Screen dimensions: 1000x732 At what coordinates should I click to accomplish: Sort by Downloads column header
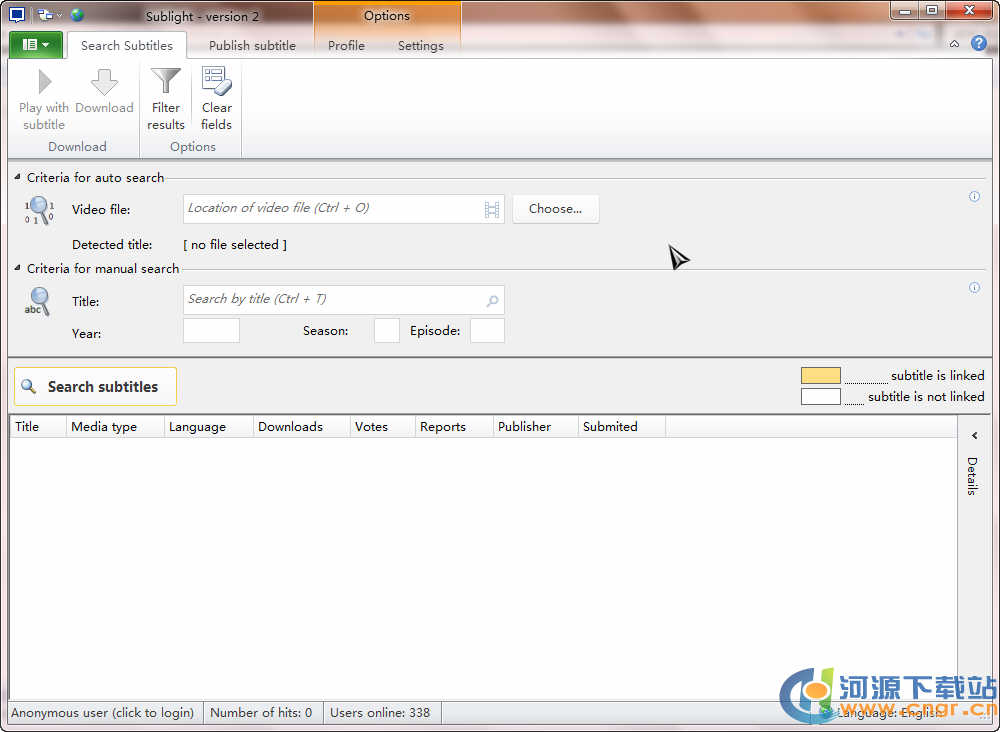tap(302, 427)
